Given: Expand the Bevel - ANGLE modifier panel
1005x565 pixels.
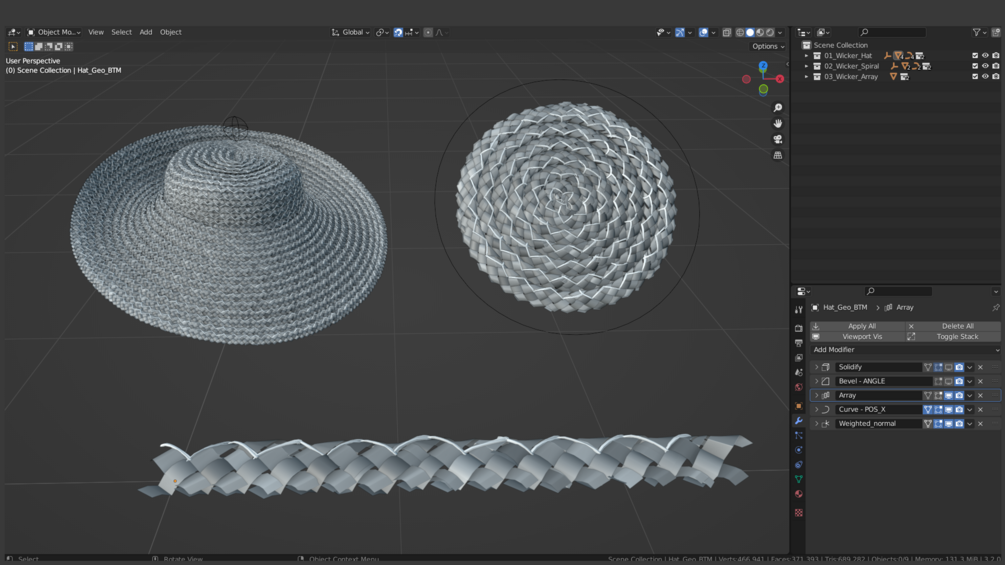Looking at the screenshot, I should click(816, 381).
